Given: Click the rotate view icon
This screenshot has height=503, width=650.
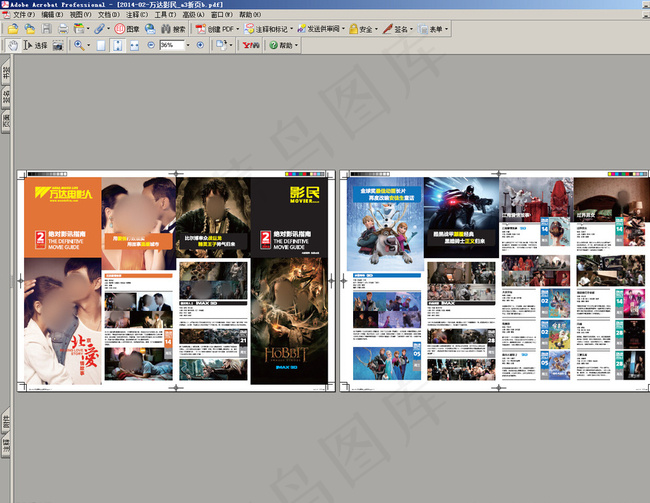Looking at the screenshot, I should point(221,45).
